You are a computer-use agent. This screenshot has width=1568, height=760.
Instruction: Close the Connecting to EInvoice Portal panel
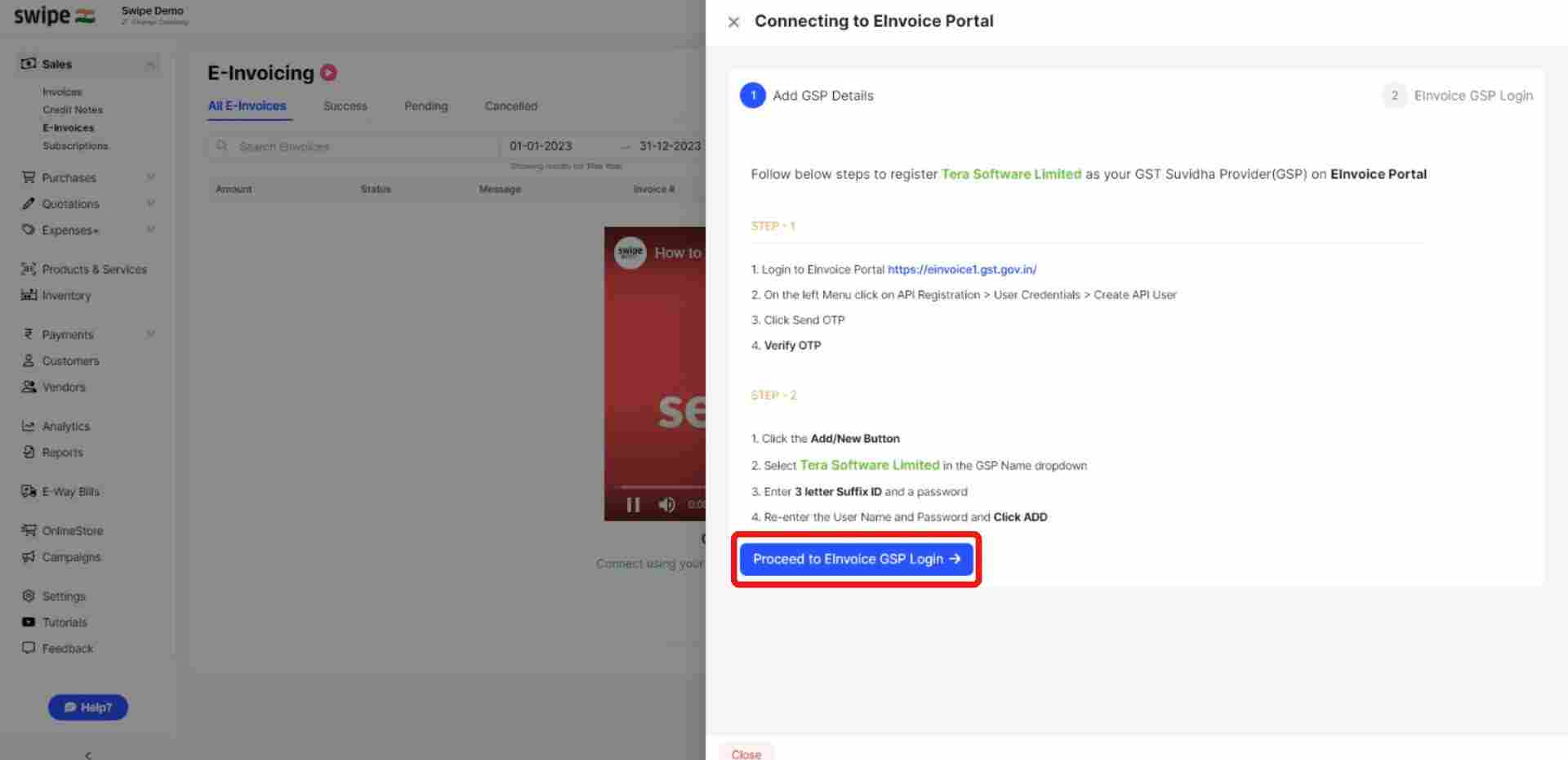[x=733, y=22]
